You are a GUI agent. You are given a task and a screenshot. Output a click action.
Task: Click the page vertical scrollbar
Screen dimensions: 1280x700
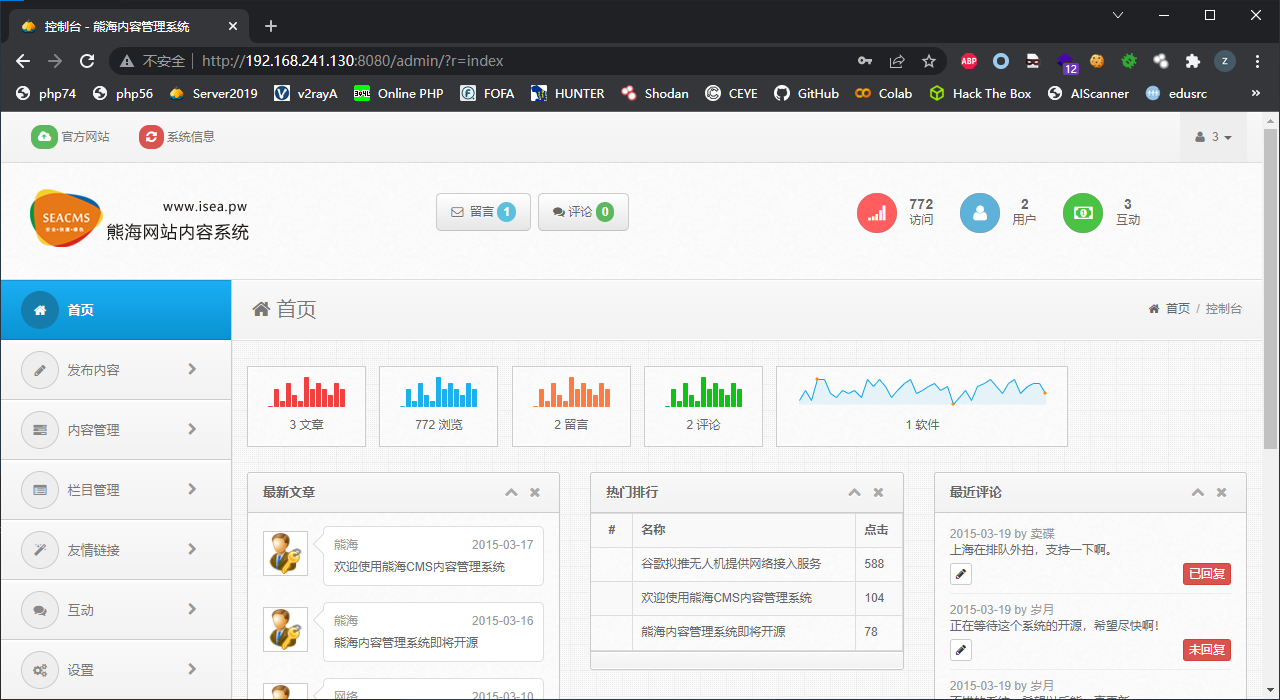(1271, 290)
